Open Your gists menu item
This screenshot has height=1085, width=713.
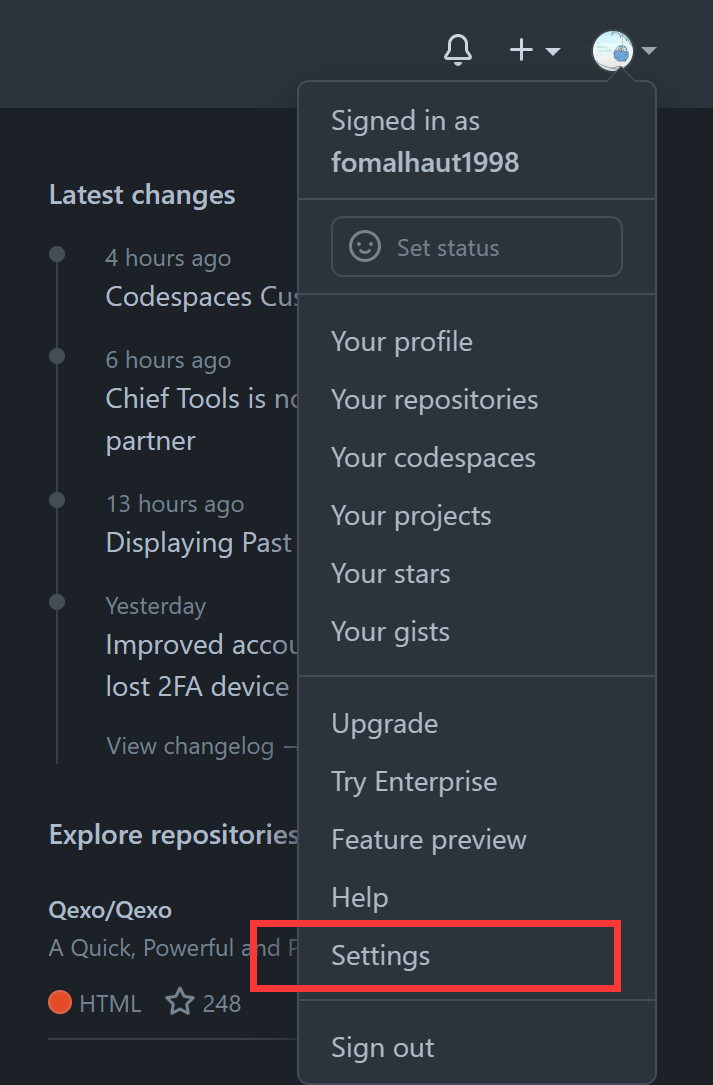coord(390,632)
